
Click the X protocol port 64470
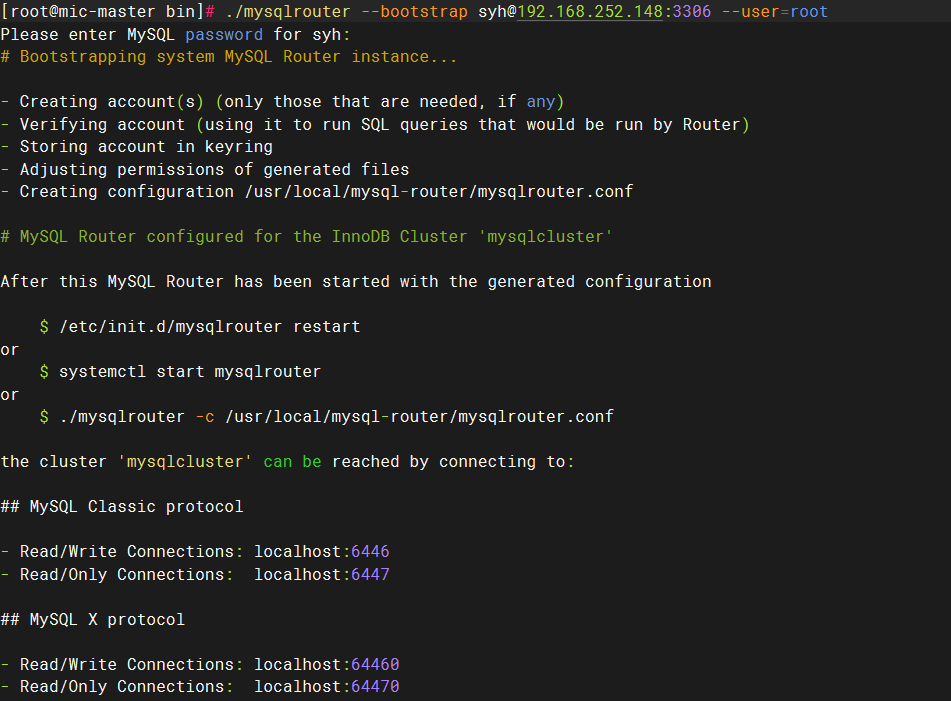coord(375,687)
